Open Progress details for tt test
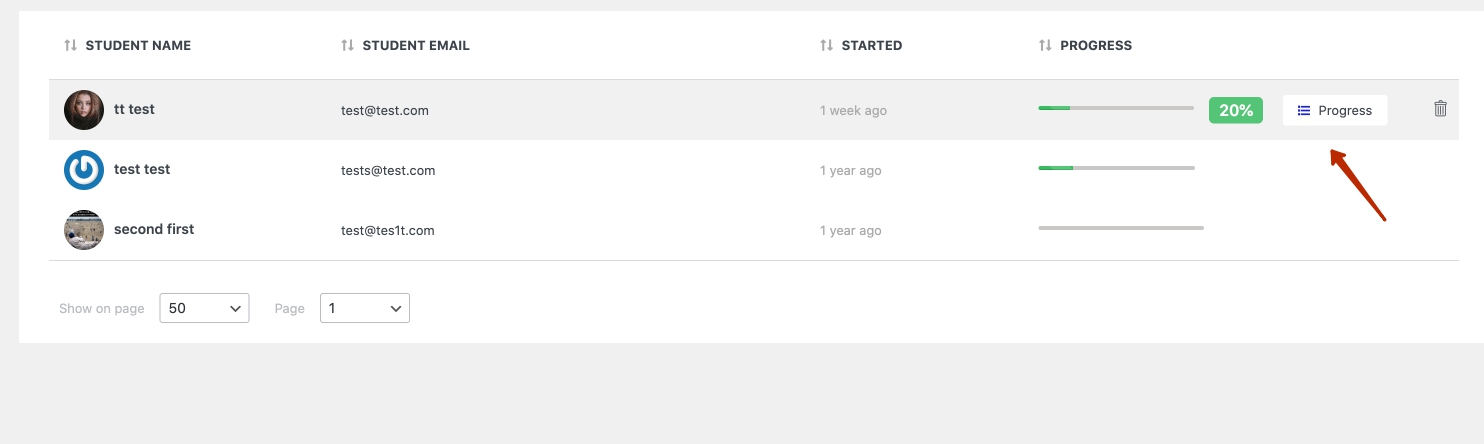 [1334, 110]
